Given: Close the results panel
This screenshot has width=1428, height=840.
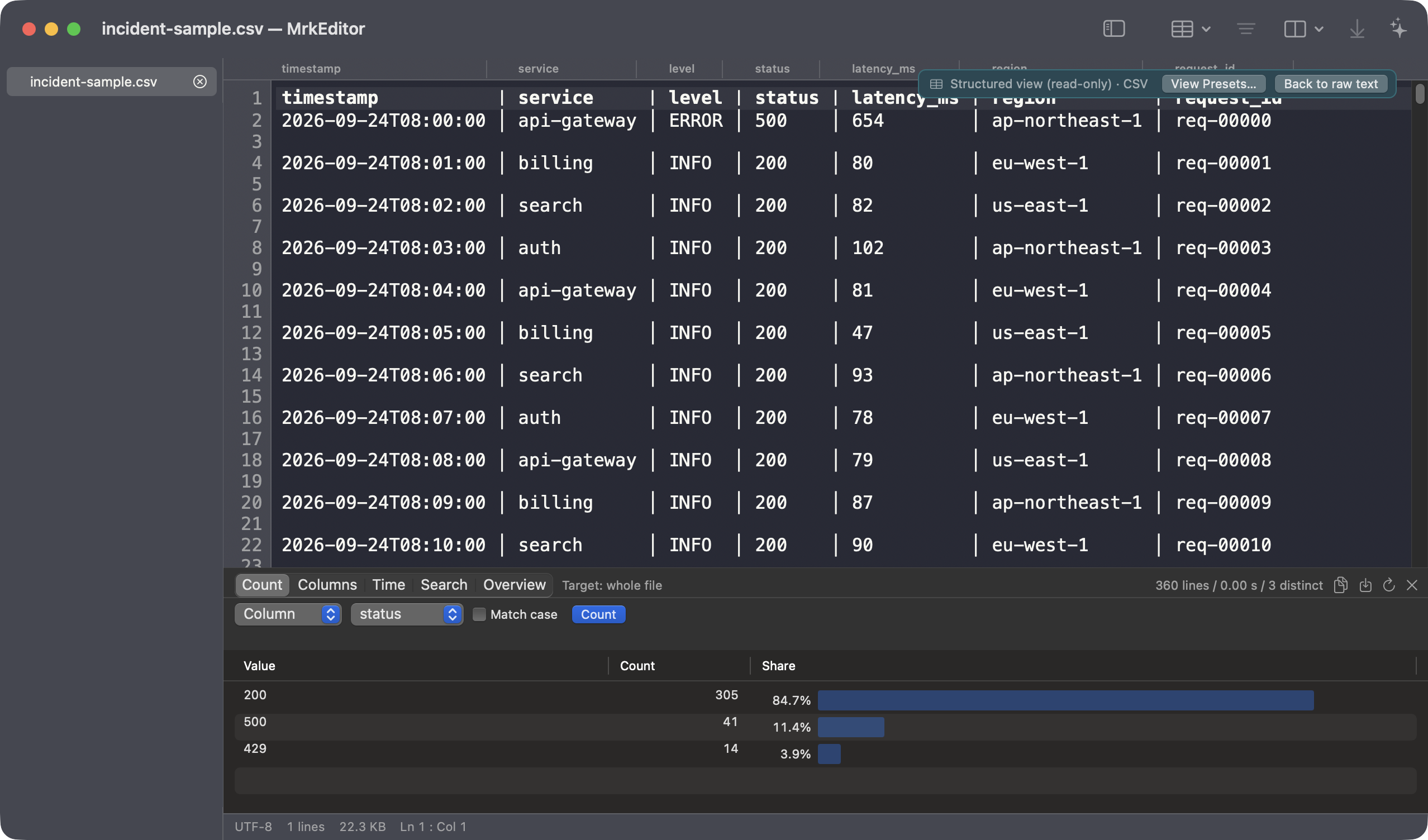Looking at the screenshot, I should [x=1412, y=585].
